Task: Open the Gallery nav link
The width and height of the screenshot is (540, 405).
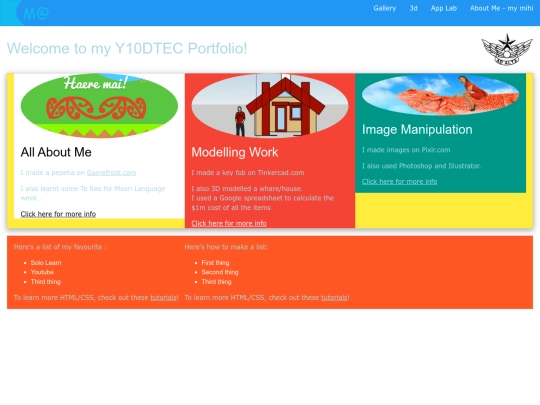Action: (x=384, y=8)
